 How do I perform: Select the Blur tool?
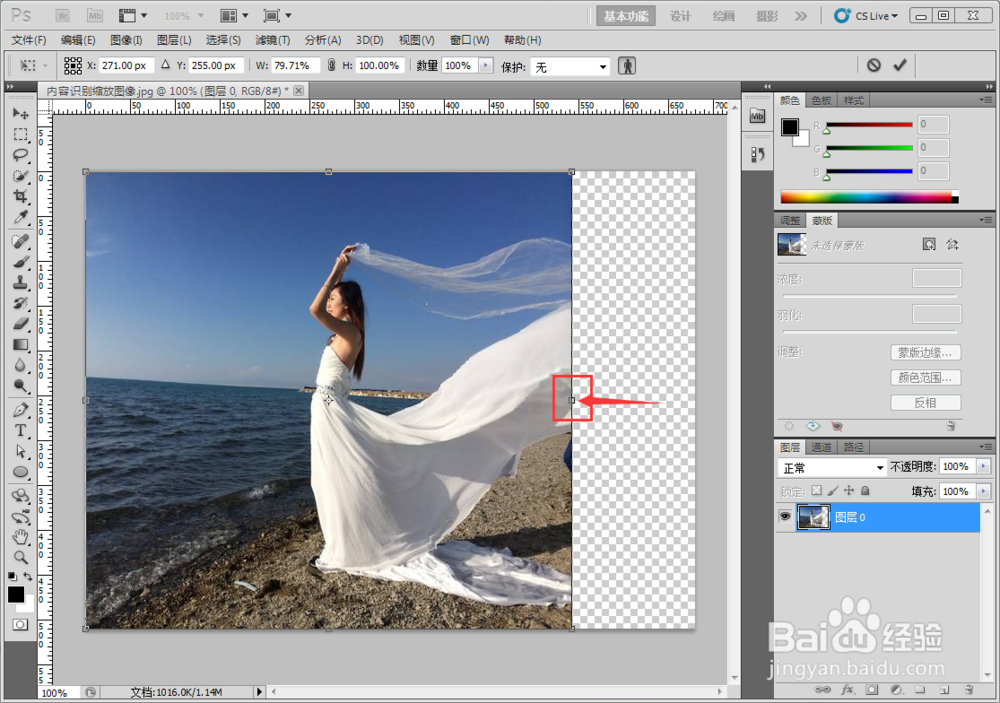pos(20,366)
